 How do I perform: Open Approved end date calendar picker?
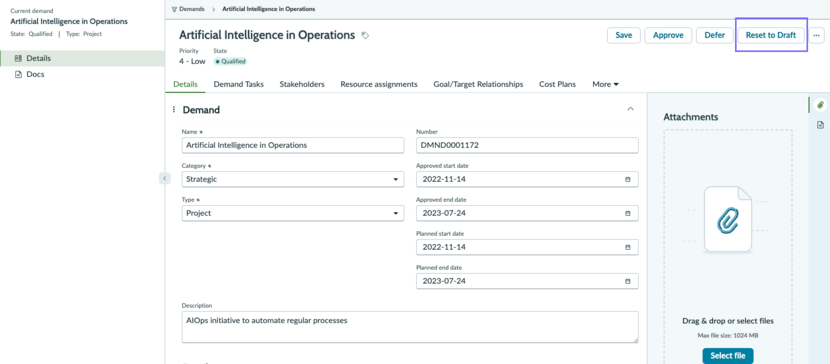point(628,213)
